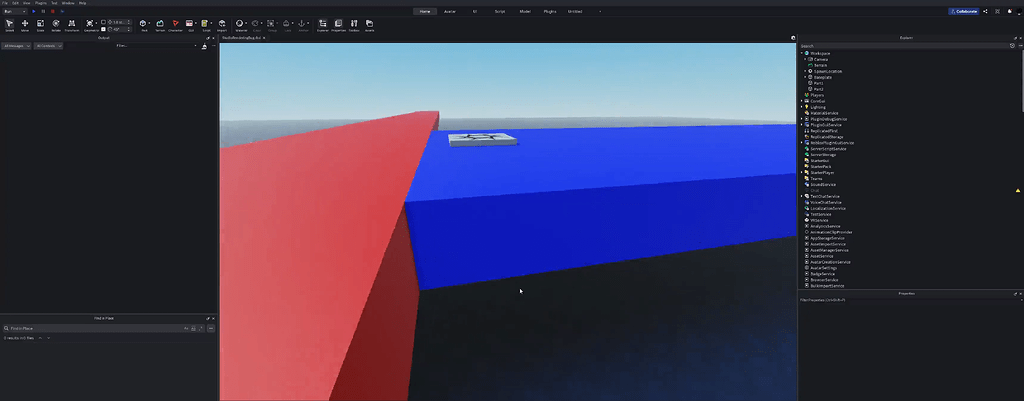Toggle the move snap checkbox
This screenshot has width=1024, height=401.
tap(103, 22)
